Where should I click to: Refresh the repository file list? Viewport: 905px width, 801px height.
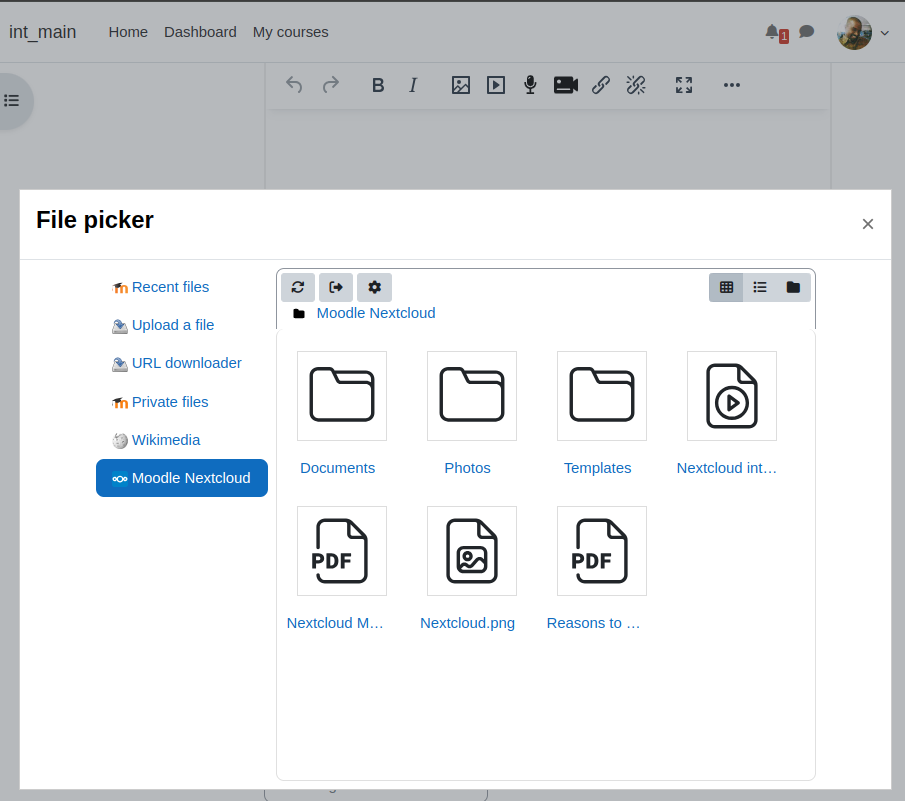pyautogui.click(x=298, y=287)
